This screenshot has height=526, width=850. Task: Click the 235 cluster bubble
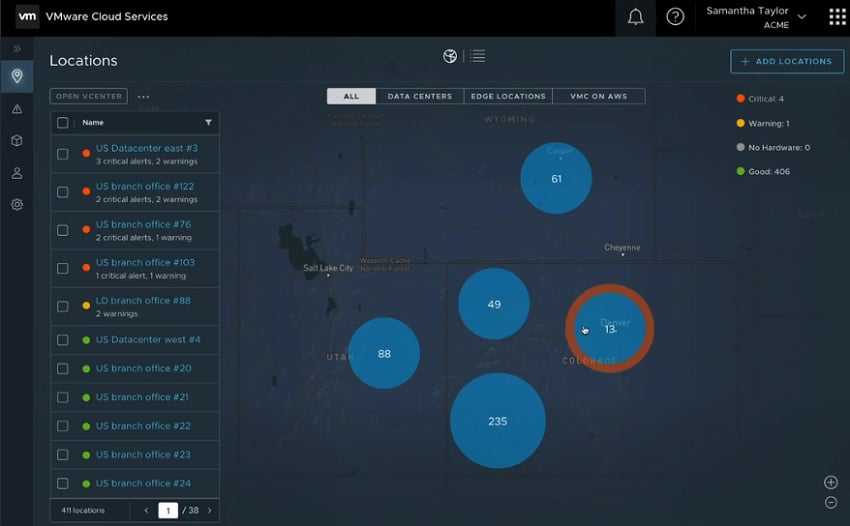tap(498, 421)
